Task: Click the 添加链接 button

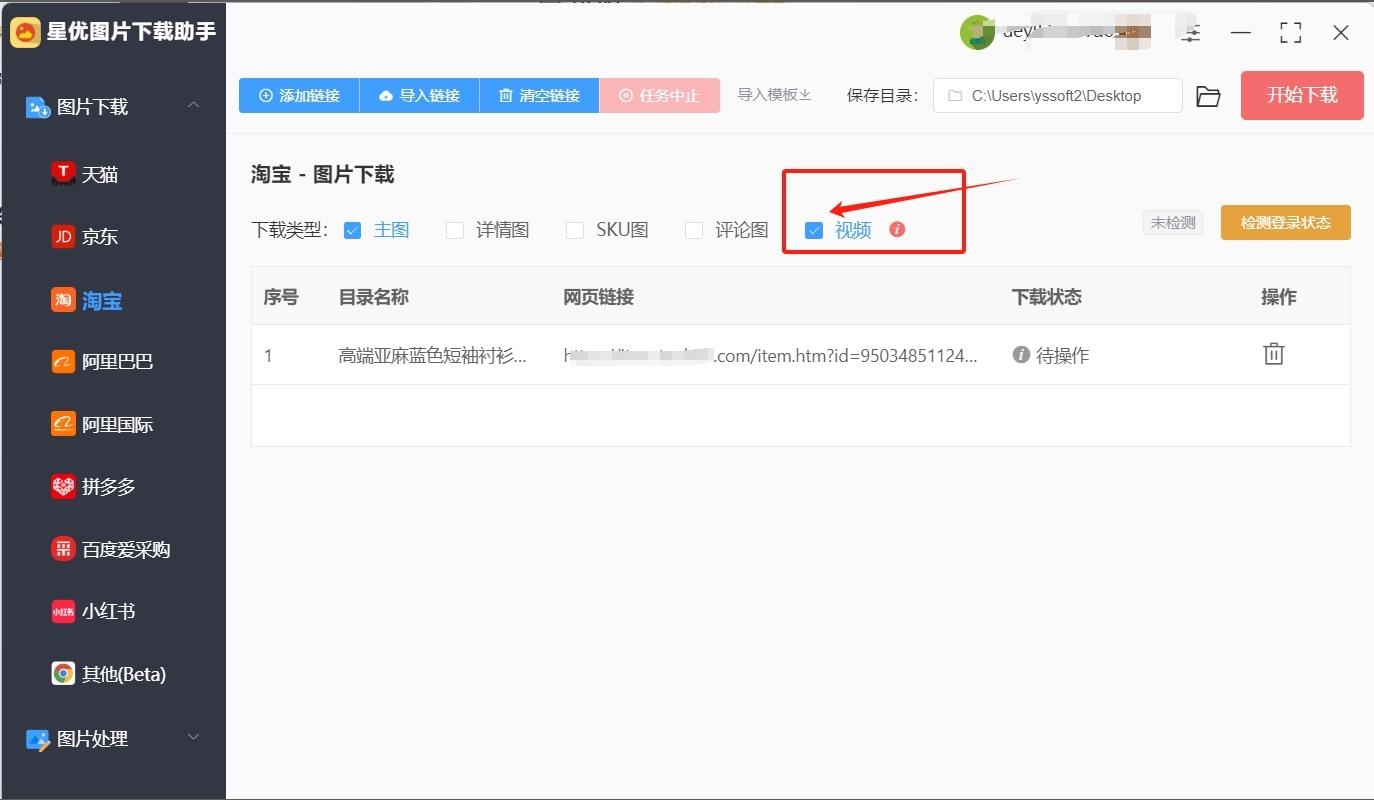Action: (x=299, y=96)
